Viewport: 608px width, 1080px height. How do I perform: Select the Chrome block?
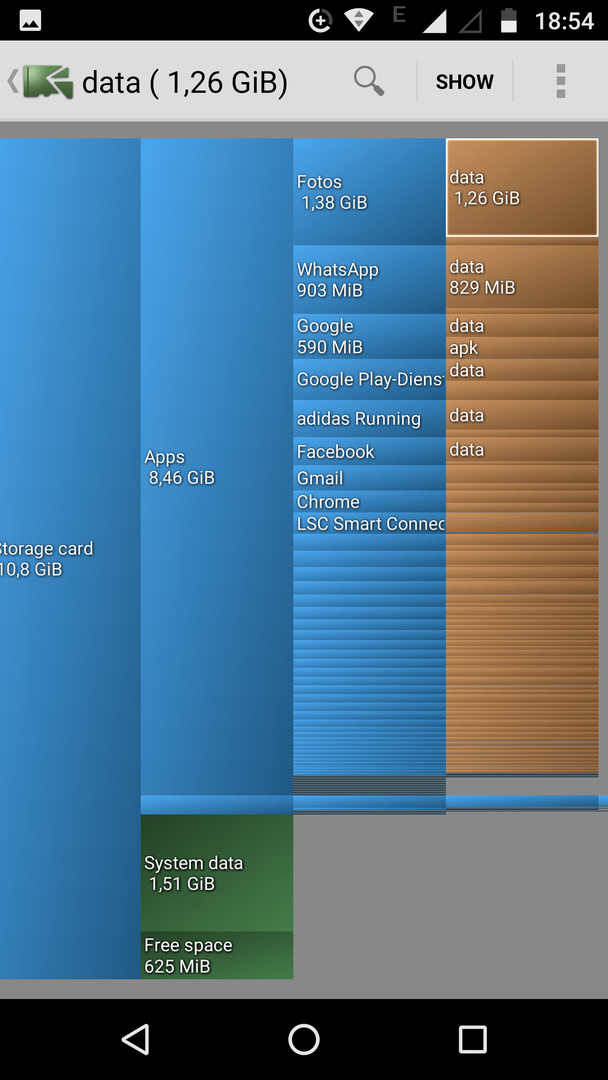point(369,501)
